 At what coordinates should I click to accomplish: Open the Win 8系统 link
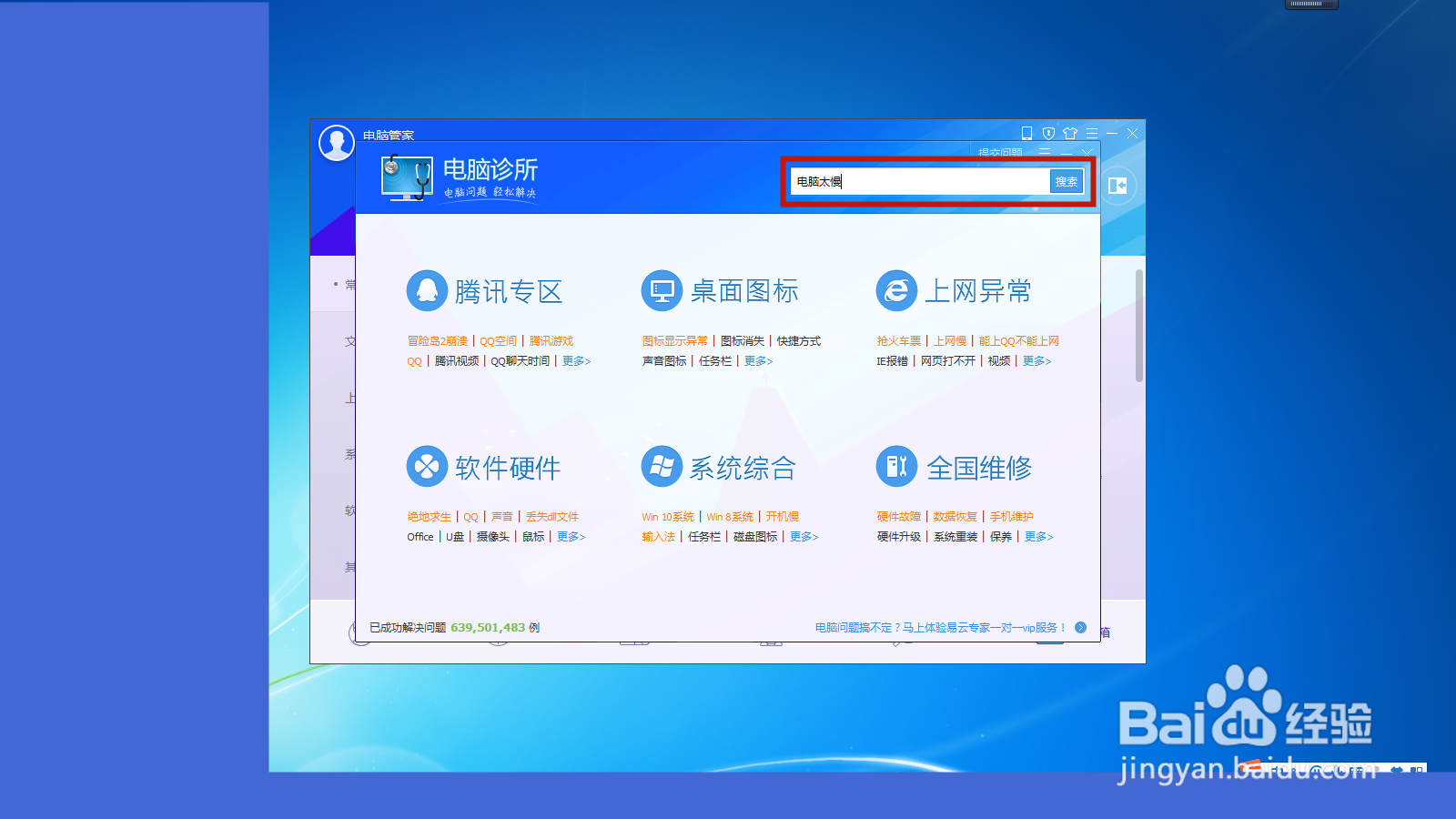pyautogui.click(x=730, y=517)
